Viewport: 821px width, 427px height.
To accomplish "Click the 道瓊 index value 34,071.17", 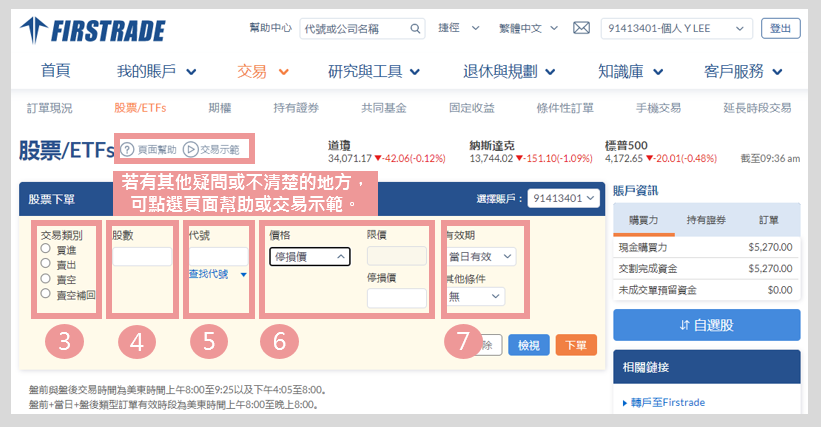I will click(349, 159).
